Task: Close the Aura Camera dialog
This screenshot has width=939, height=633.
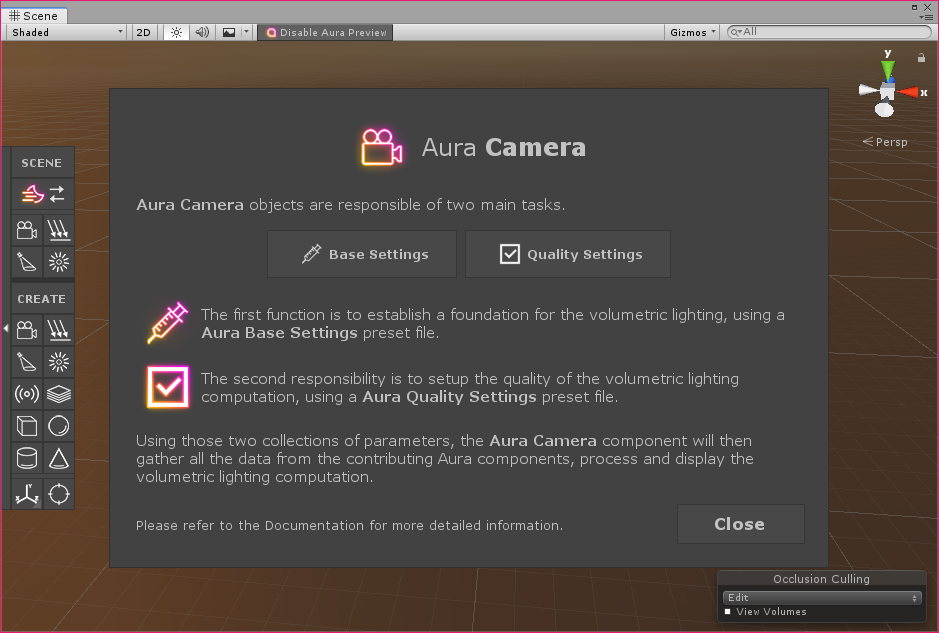Action: [x=741, y=524]
